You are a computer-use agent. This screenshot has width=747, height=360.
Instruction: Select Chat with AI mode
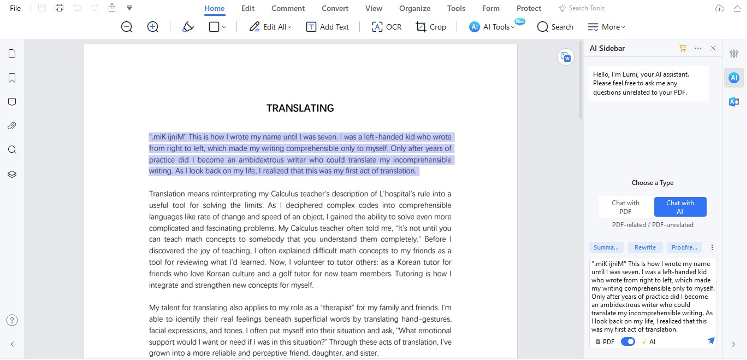(x=680, y=207)
